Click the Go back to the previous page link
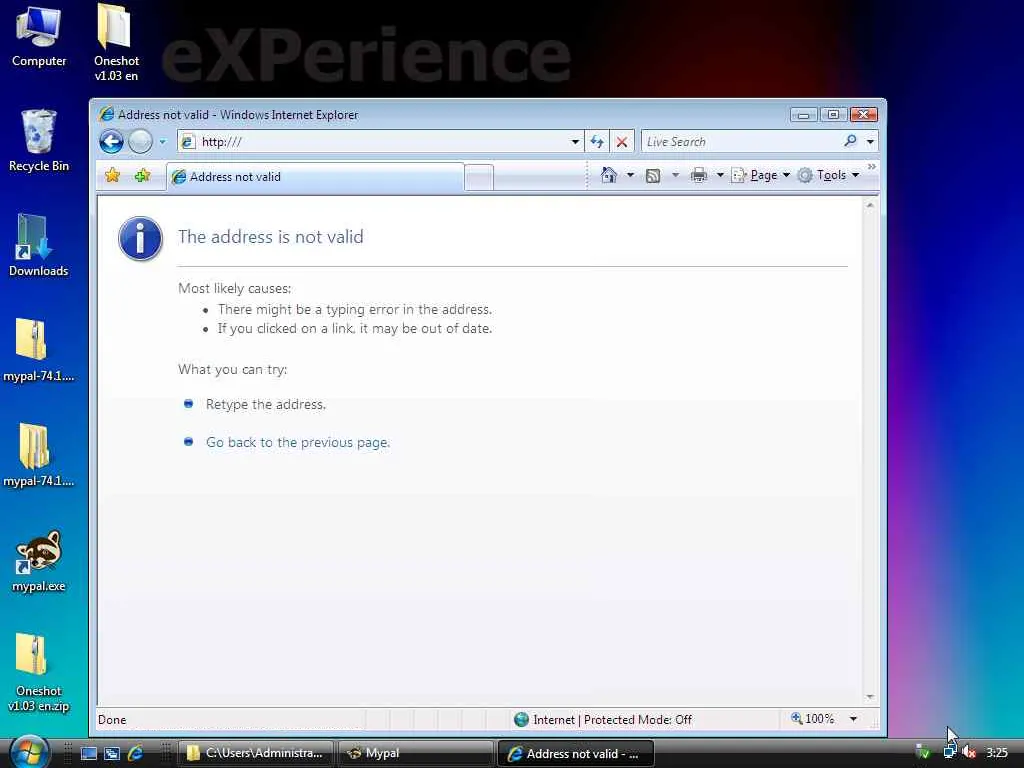1024x768 pixels. point(298,442)
